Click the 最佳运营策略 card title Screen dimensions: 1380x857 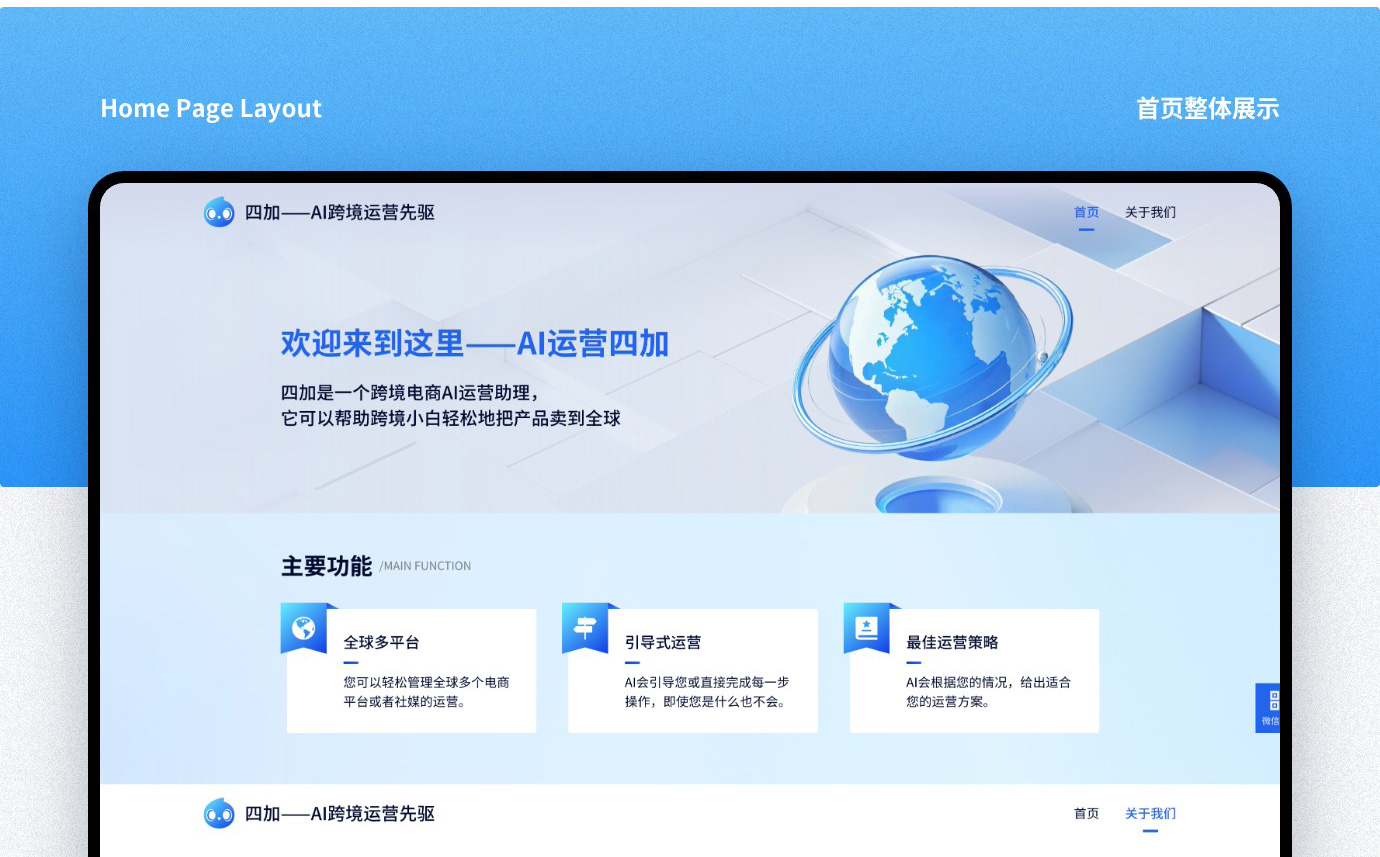coord(952,642)
